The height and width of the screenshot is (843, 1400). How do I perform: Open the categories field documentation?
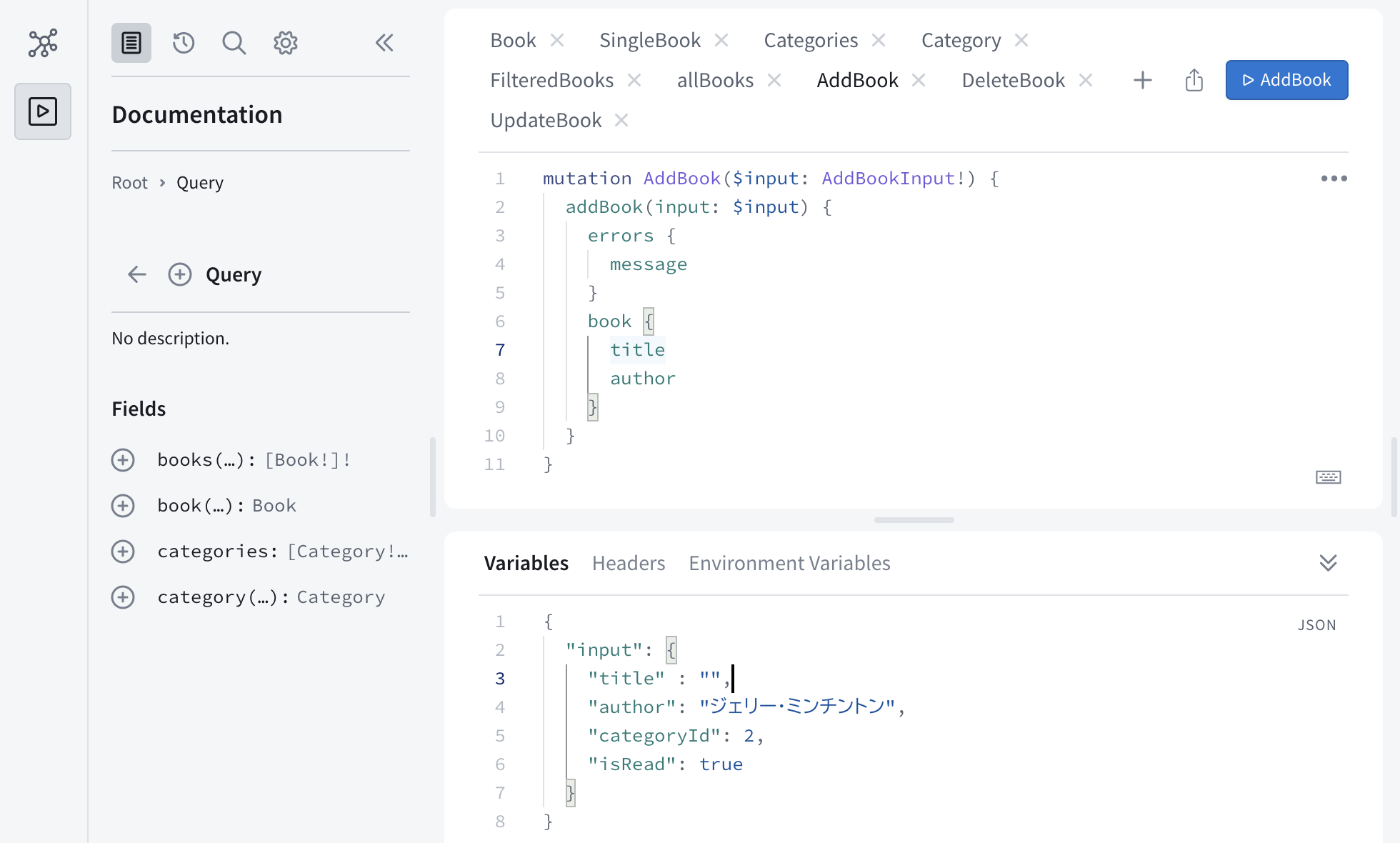point(283,552)
